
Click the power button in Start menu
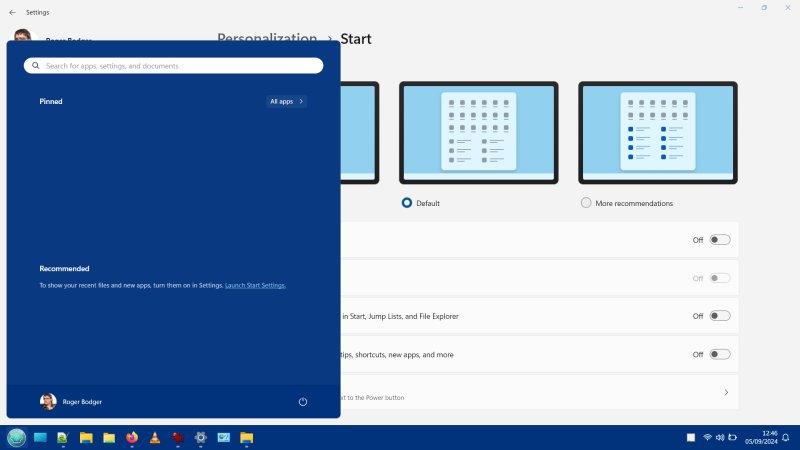pyautogui.click(x=303, y=402)
